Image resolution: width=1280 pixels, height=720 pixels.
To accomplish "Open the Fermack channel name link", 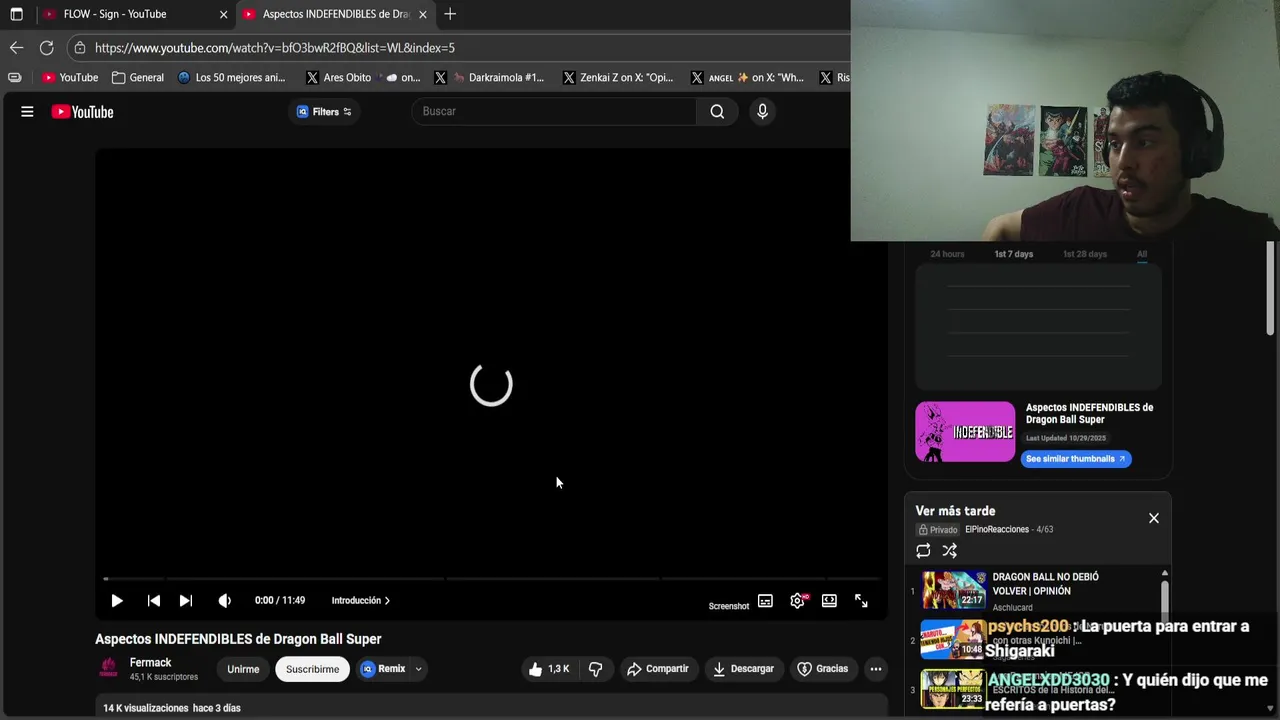I will click(150, 663).
